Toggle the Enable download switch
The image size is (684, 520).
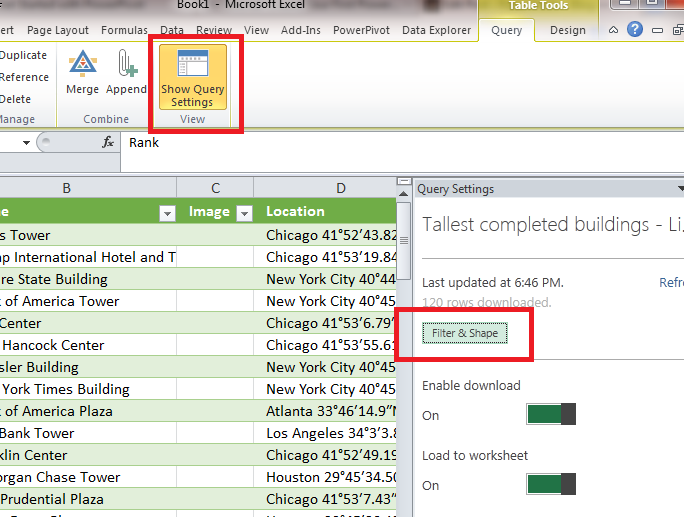(551, 414)
